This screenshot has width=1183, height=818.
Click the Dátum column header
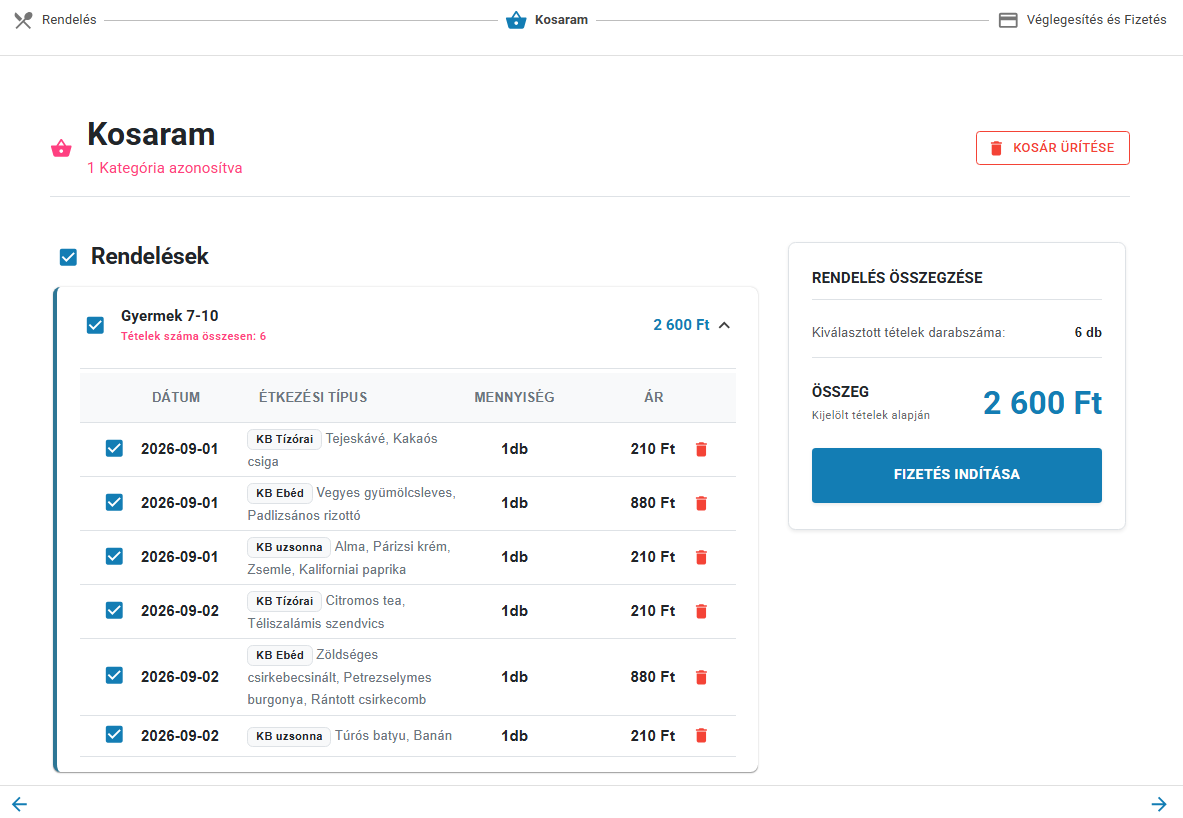click(x=176, y=397)
